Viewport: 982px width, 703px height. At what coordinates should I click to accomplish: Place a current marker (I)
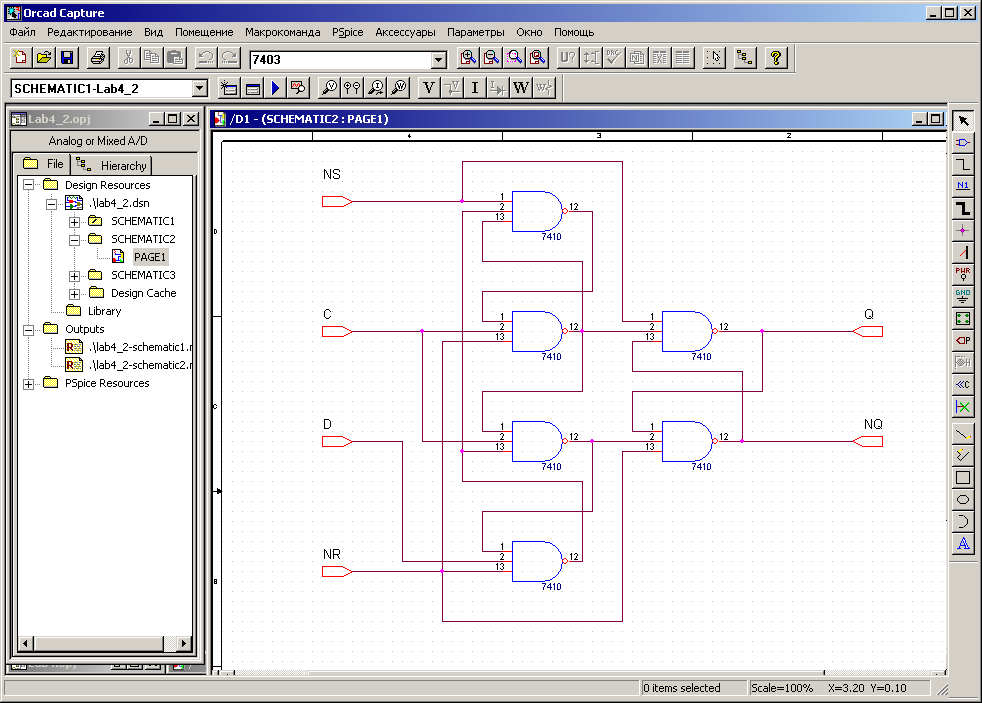click(475, 88)
